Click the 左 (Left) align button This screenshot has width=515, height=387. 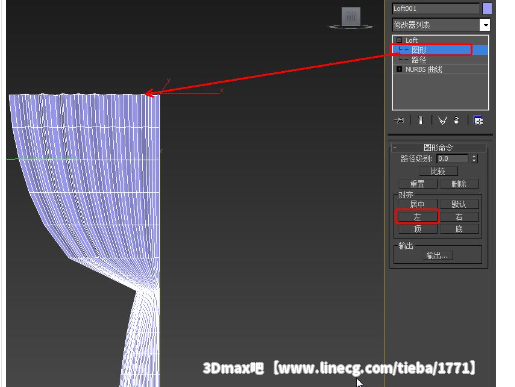418,217
